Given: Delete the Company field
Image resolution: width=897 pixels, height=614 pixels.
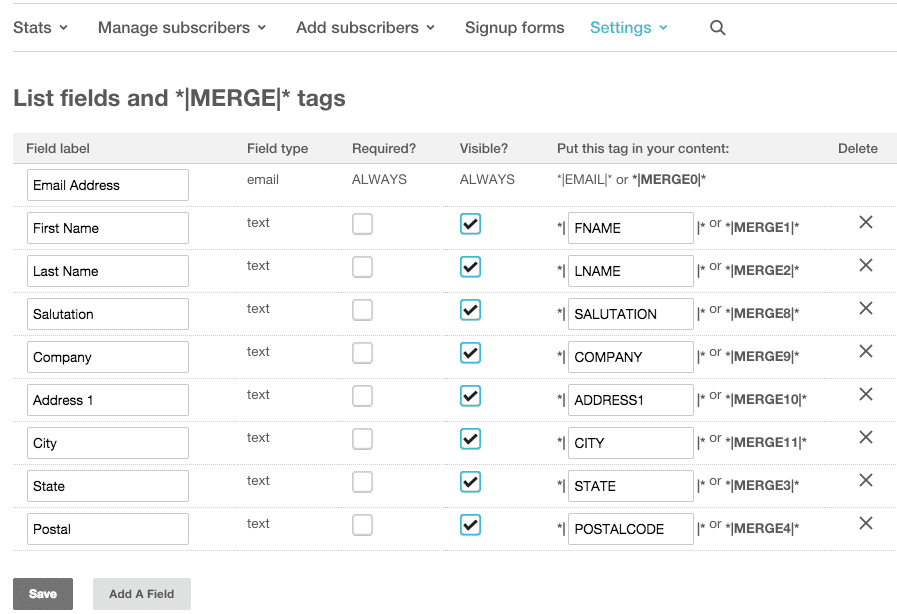Looking at the screenshot, I should pos(866,351).
